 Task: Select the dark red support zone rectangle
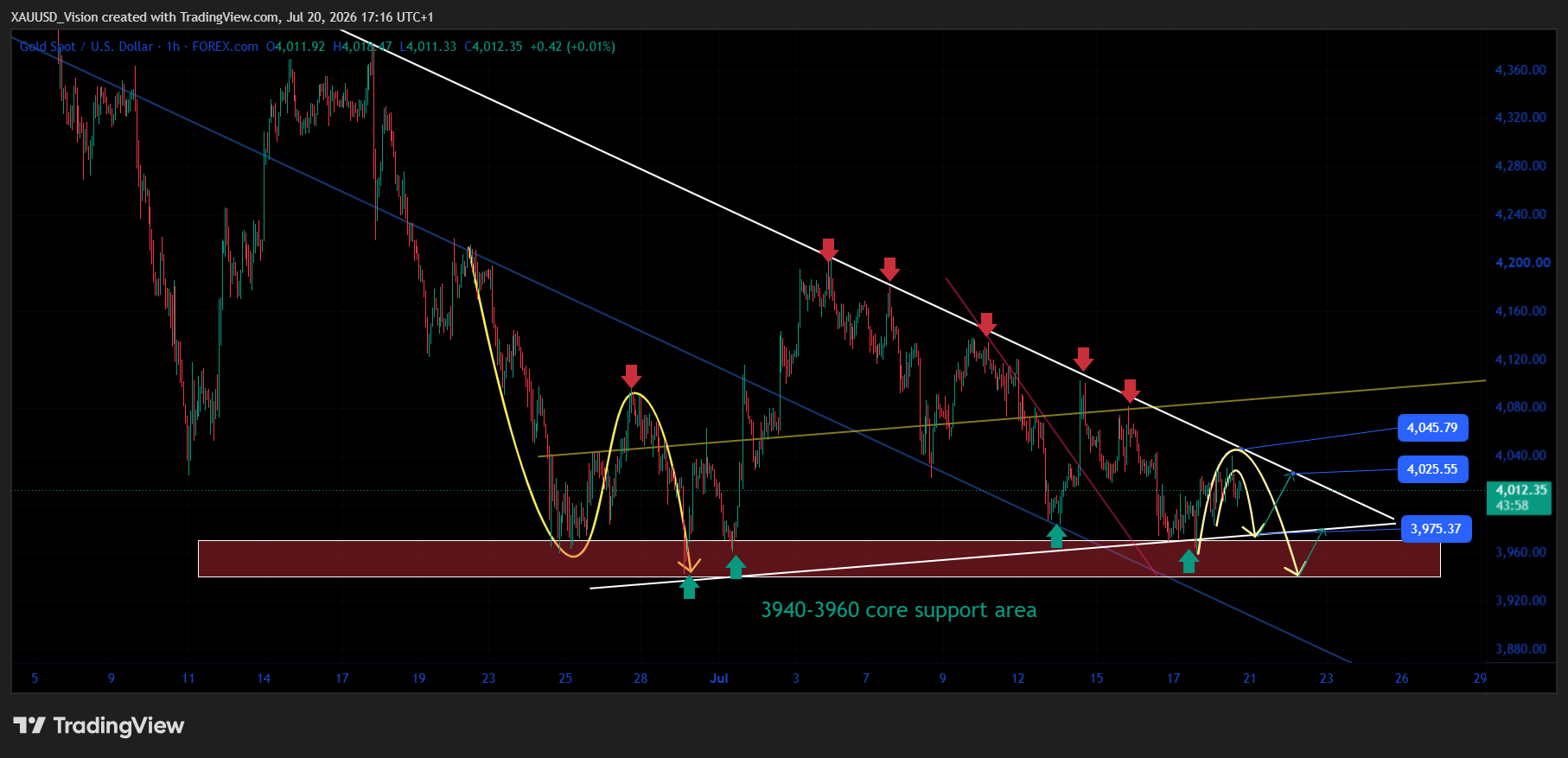click(819, 558)
